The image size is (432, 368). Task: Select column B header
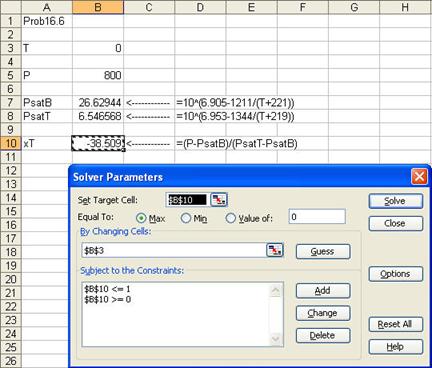coord(98,7)
